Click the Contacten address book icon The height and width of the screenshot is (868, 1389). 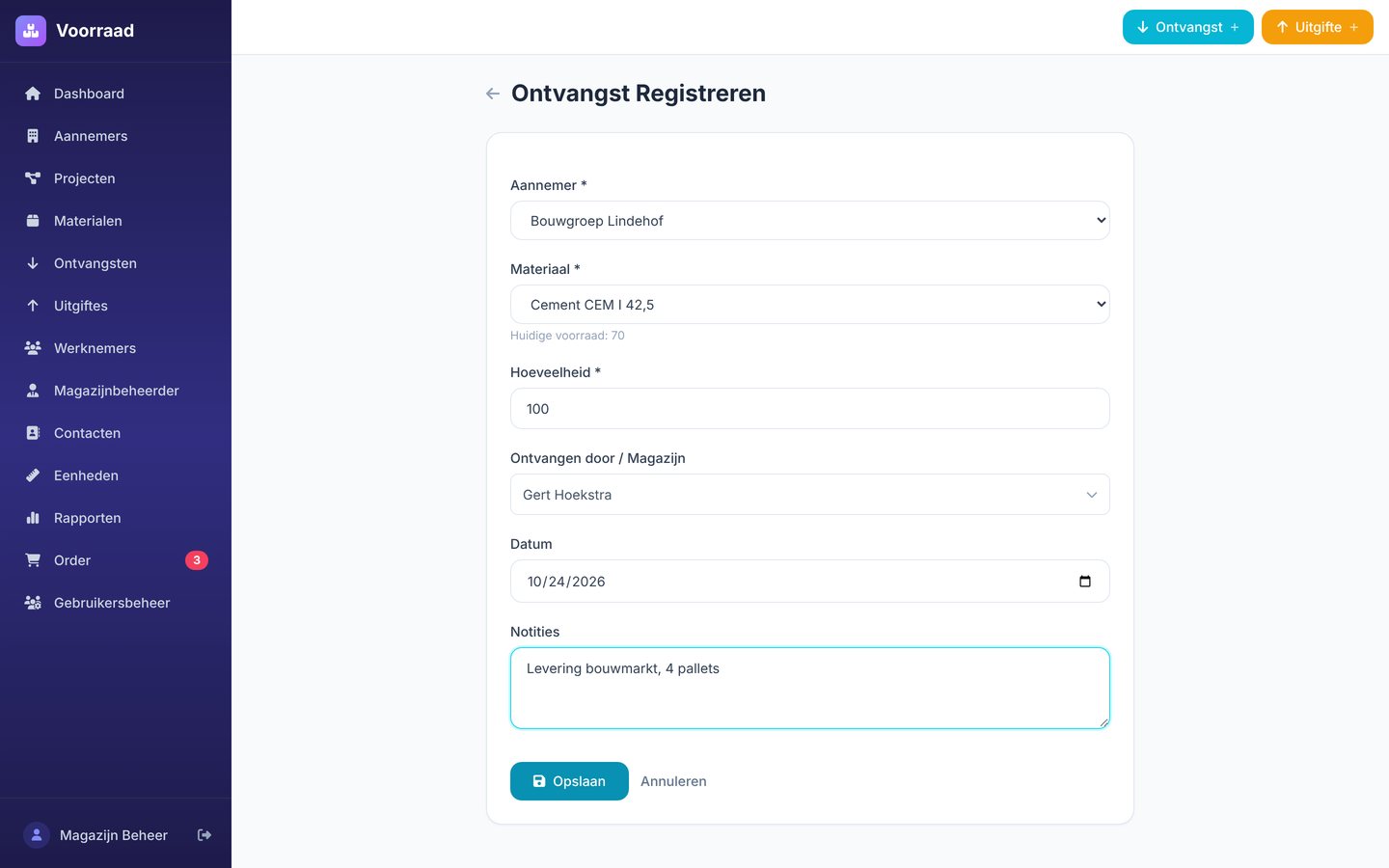tap(33, 433)
